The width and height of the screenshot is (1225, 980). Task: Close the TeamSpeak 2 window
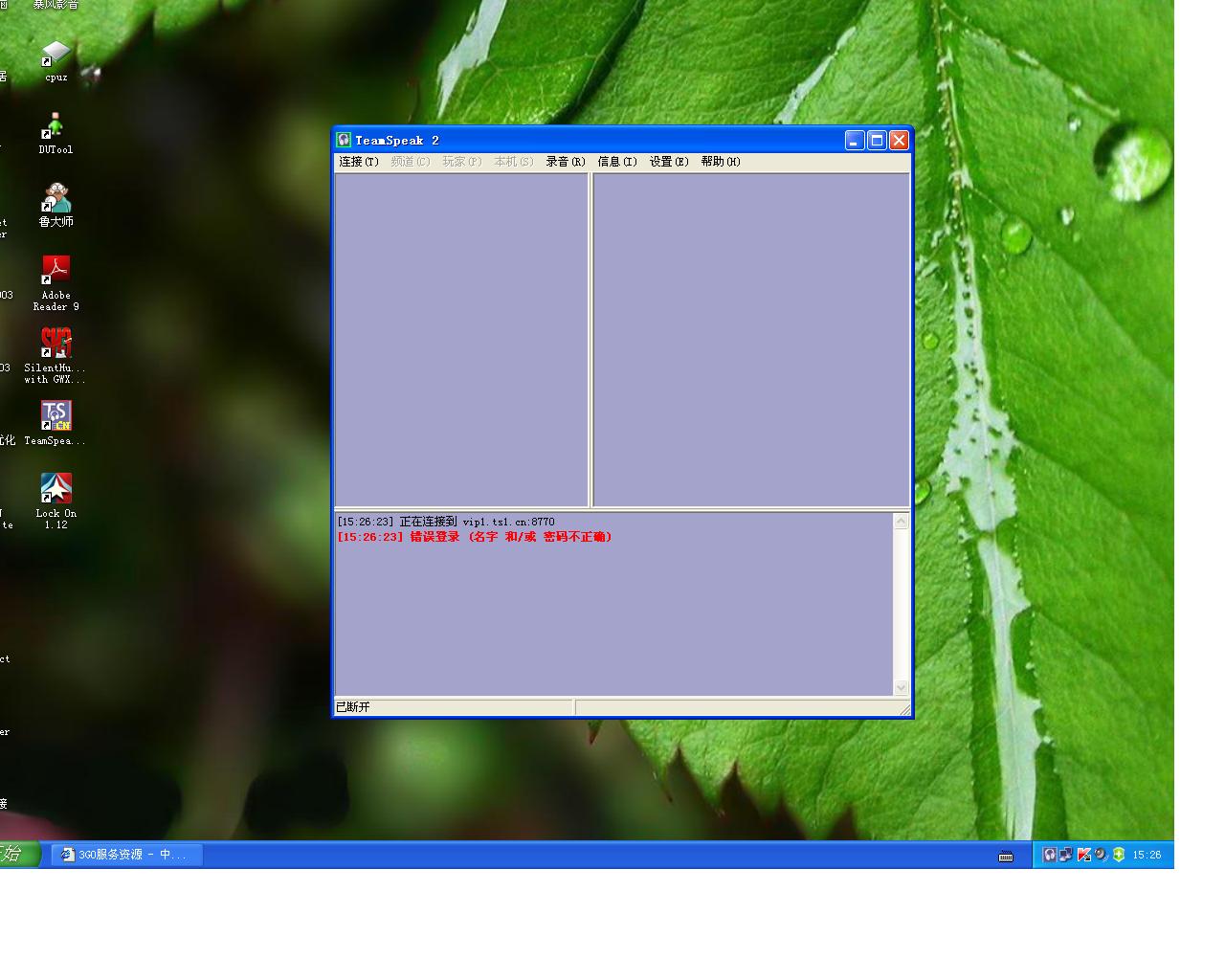[x=899, y=141]
